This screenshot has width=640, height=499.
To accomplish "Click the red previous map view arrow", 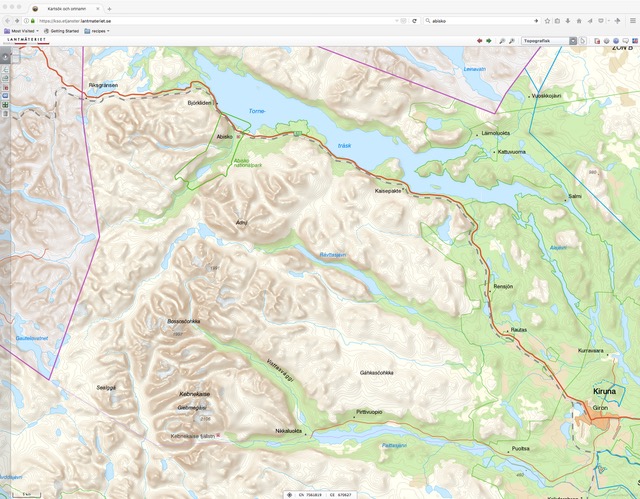I will coord(479,41).
